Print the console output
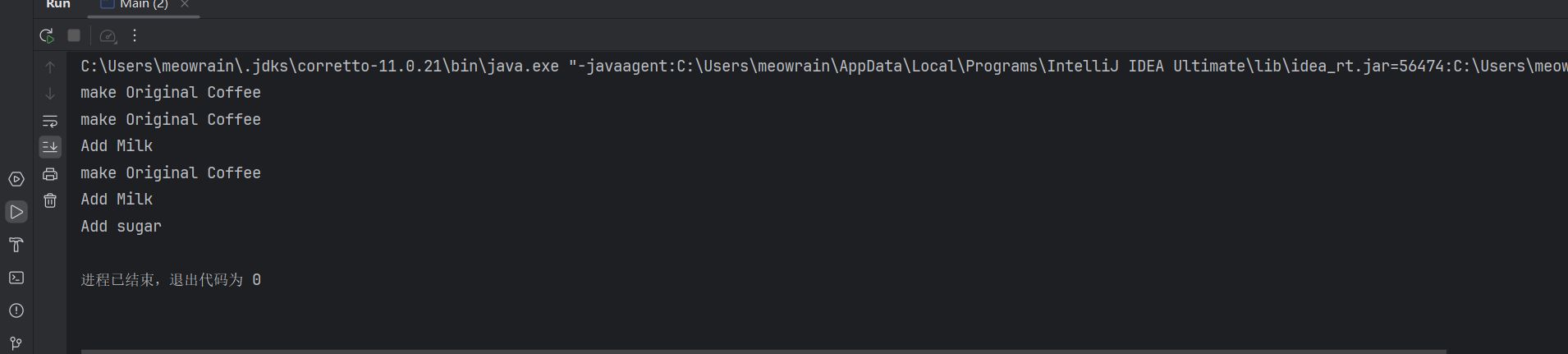The image size is (1568, 354). 50,174
